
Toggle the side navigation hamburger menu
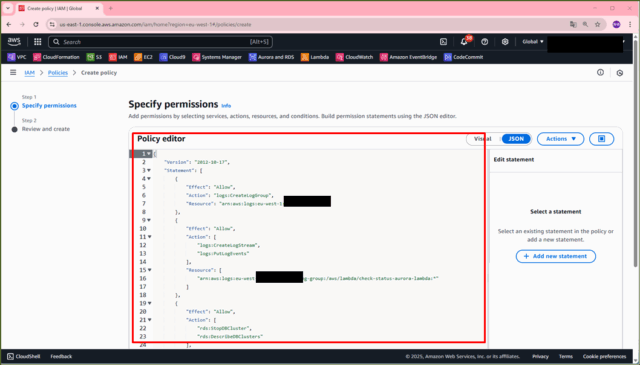[x=13, y=72]
